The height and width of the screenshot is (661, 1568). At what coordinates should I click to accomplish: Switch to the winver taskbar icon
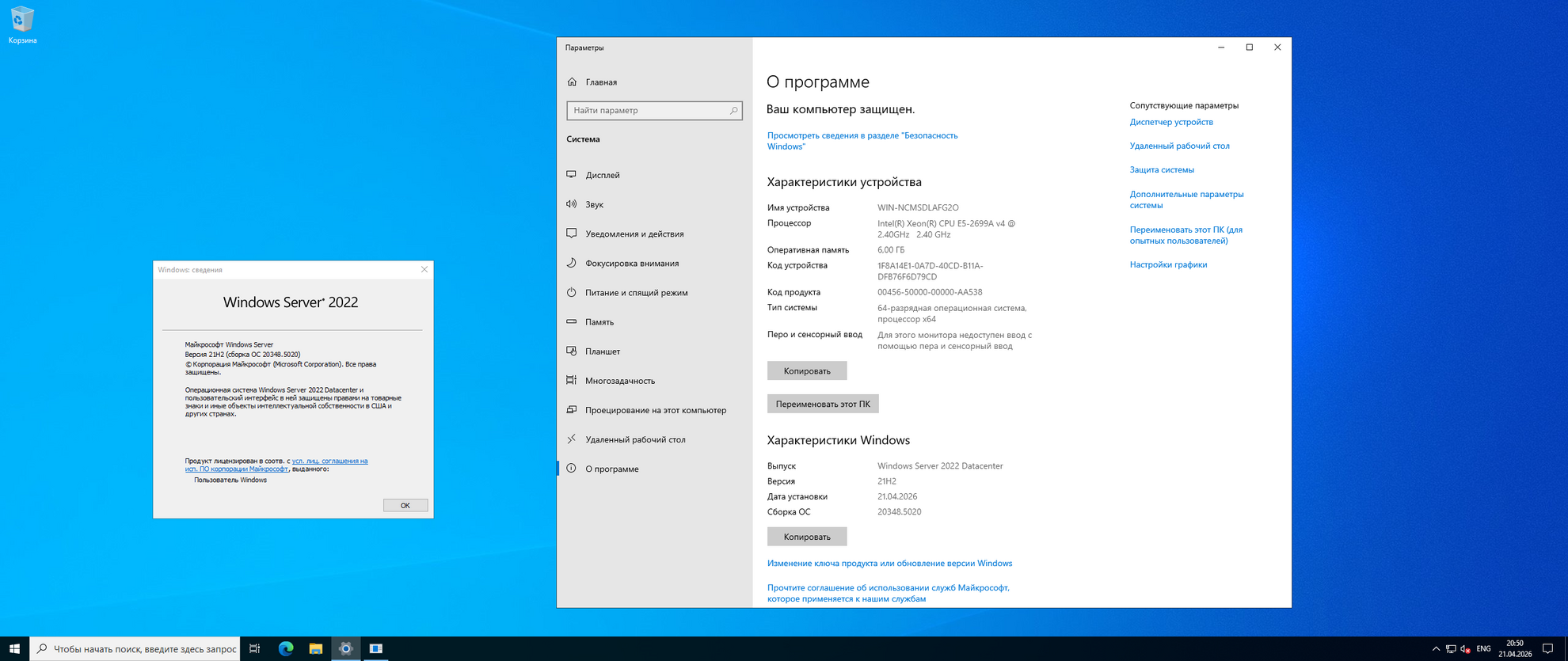[x=376, y=648]
